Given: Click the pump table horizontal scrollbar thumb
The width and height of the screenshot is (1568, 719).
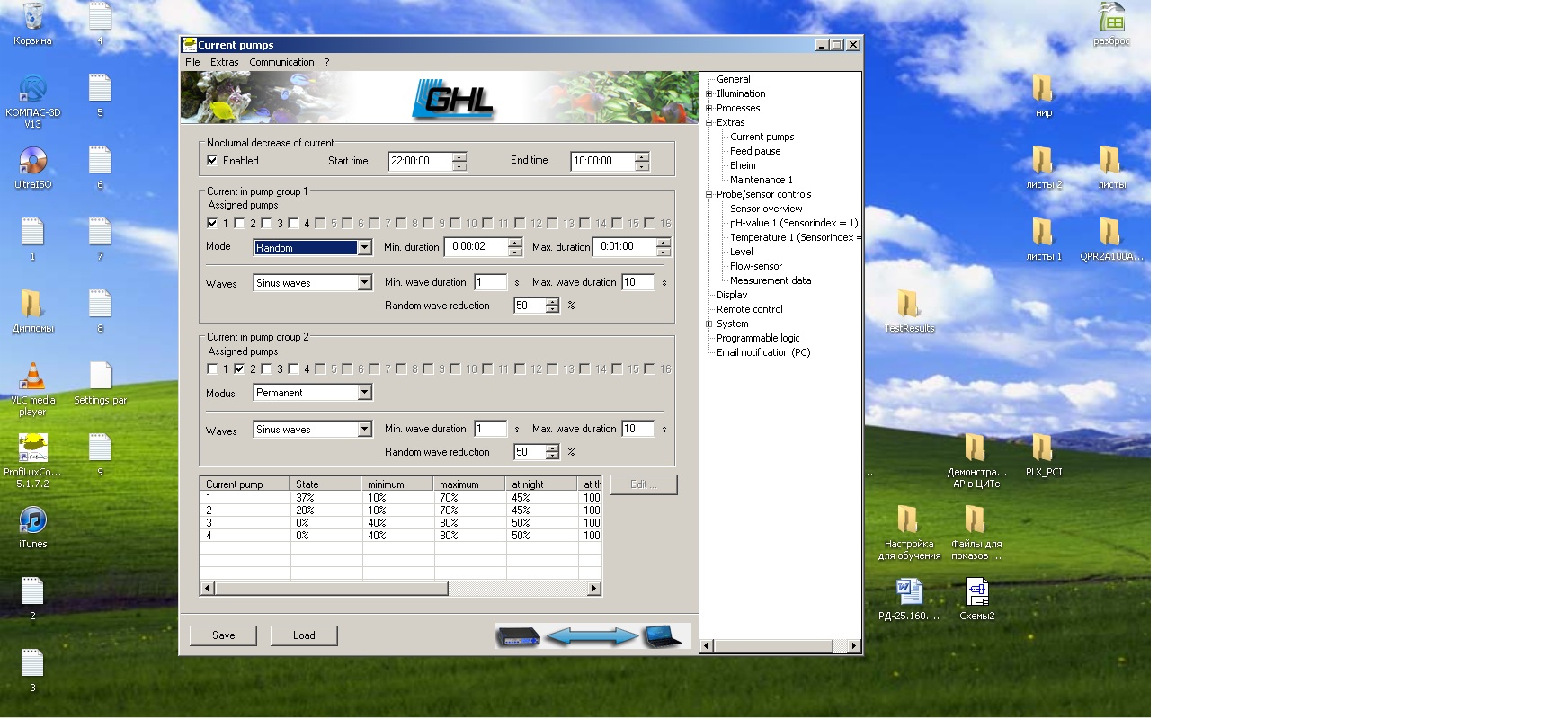Looking at the screenshot, I should pos(332,589).
